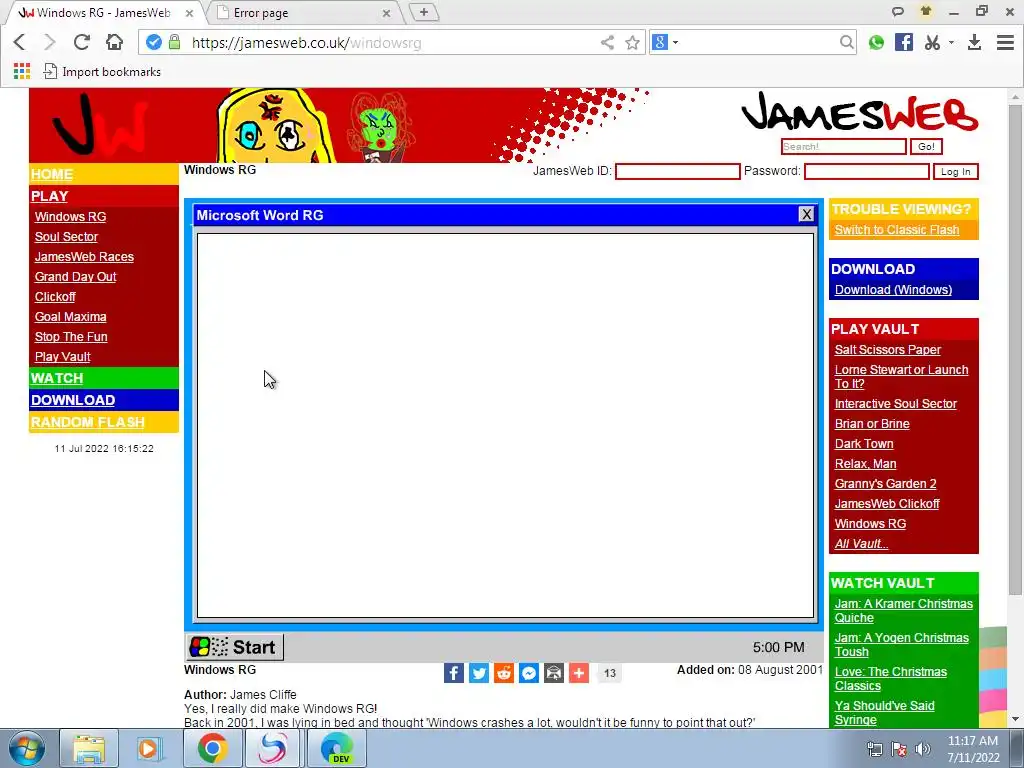This screenshot has height=768, width=1024.
Task: Reload the page with refresh icon
Action: 82,42
